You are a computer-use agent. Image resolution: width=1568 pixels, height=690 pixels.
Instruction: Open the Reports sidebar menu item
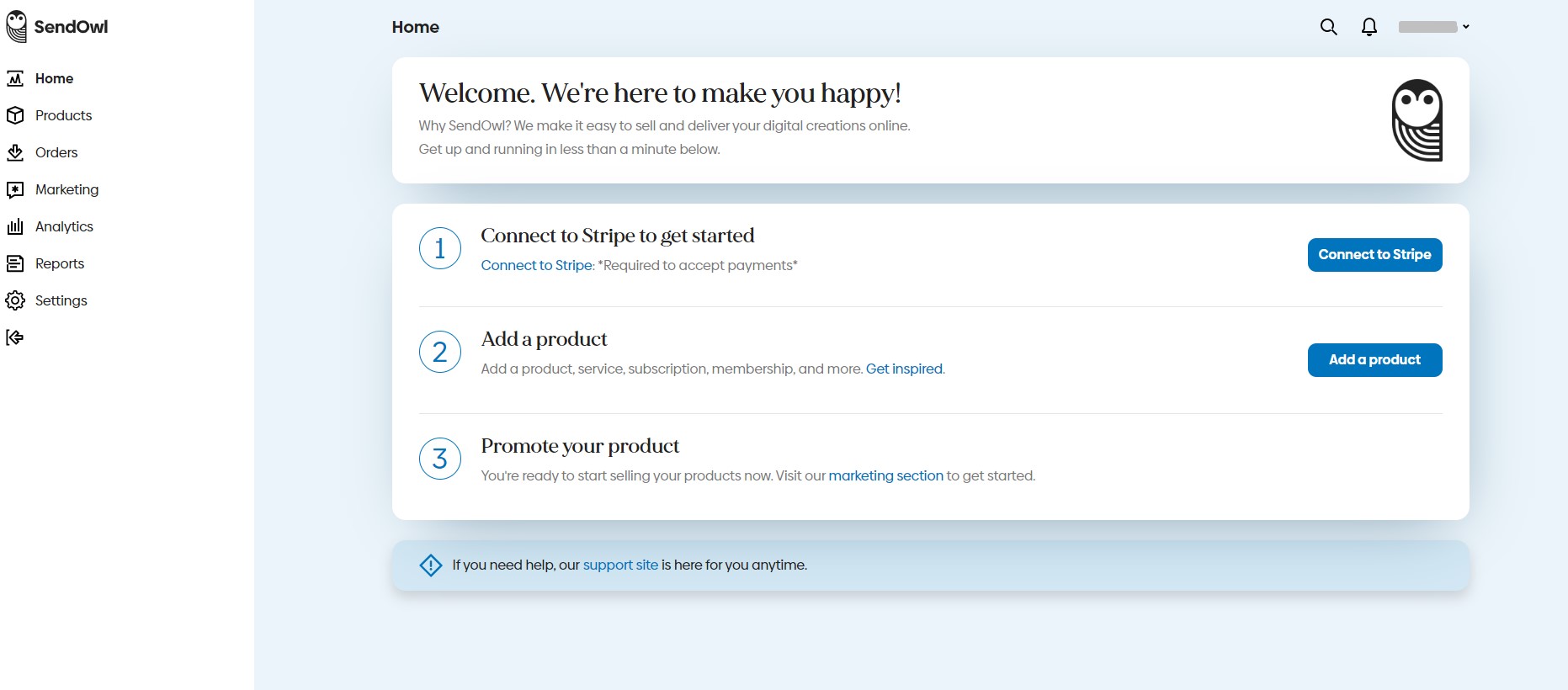pos(60,263)
